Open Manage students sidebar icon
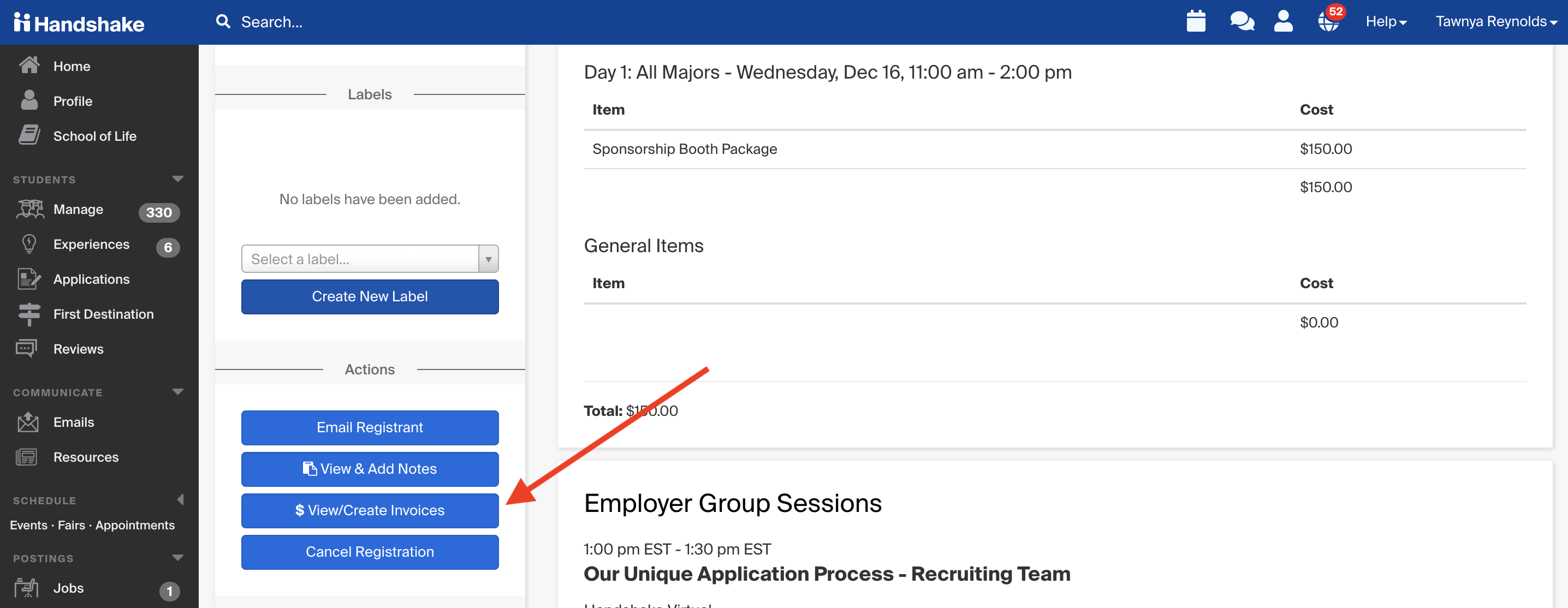1568x608 pixels. [x=29, y=210]
